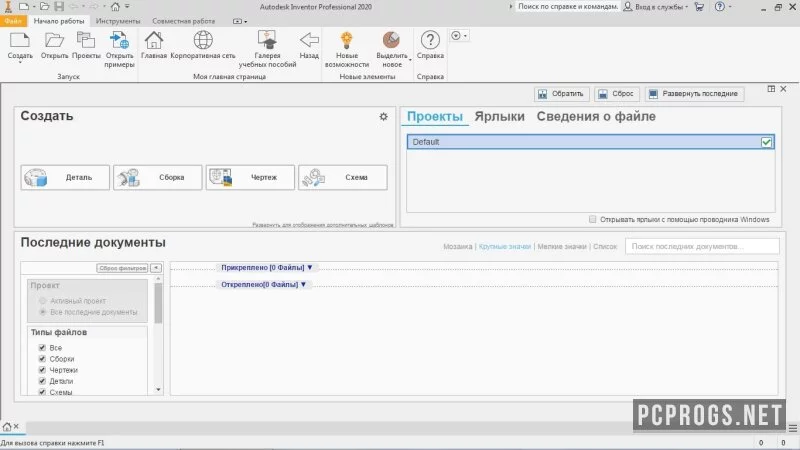Screen dimensions: 800x450
Task: Open the ribbon appearance dropdown after tabs
Action: [240, 21]
